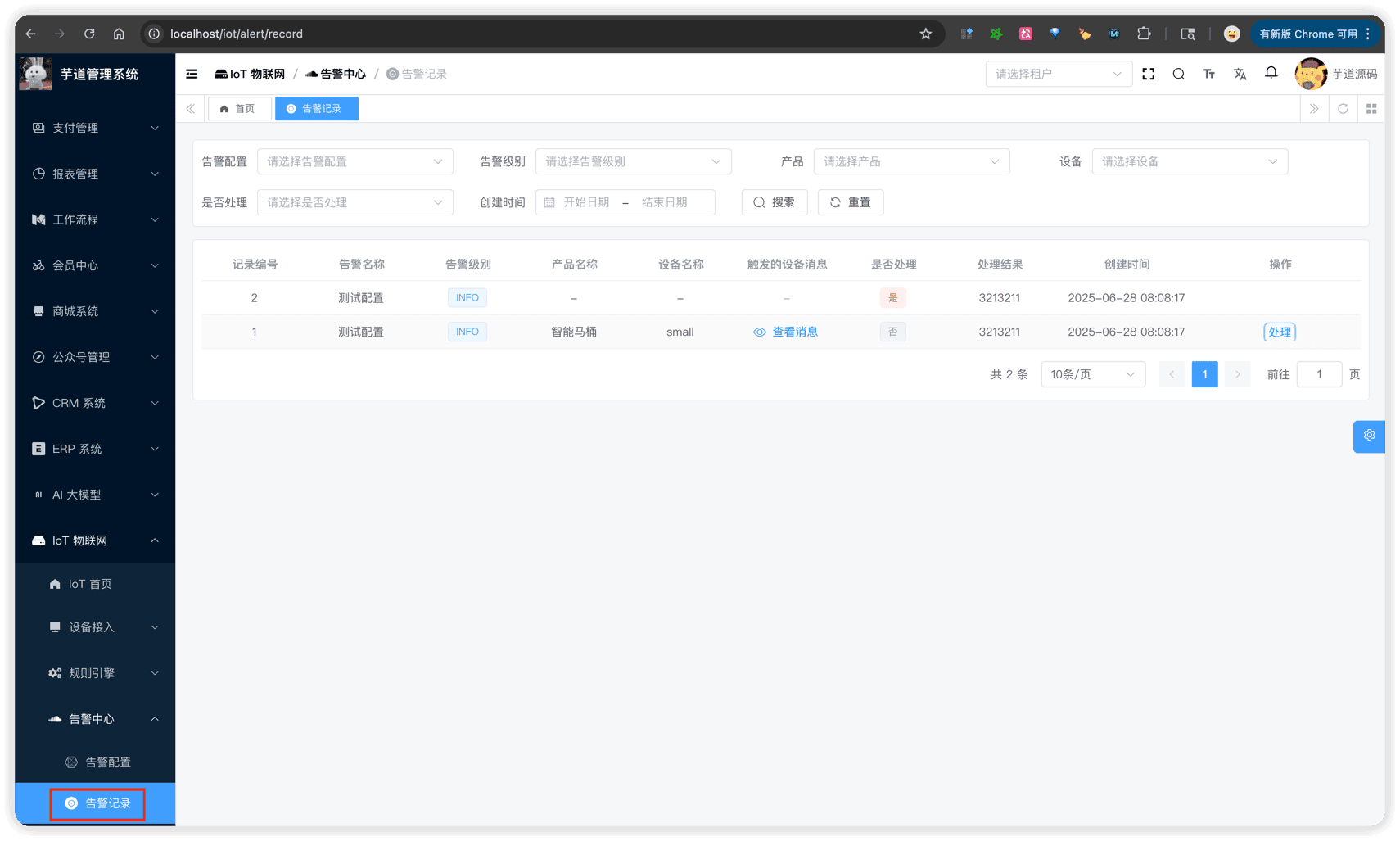The image size is (1400, 841).
Task: Collapse the sidebar using the hamburger icon
Action: [191, 74]
